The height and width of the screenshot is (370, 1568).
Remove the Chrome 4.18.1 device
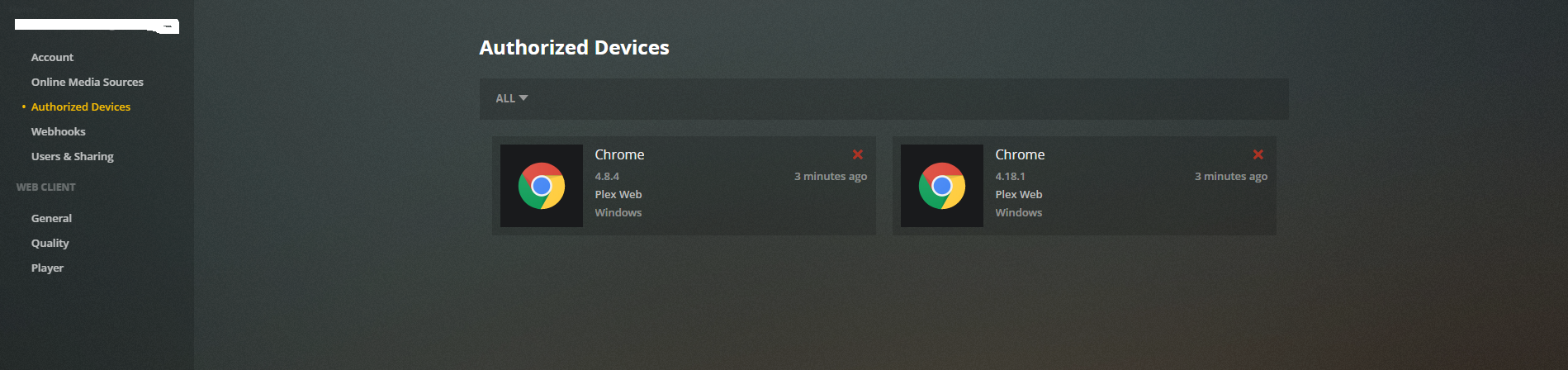1258,154
